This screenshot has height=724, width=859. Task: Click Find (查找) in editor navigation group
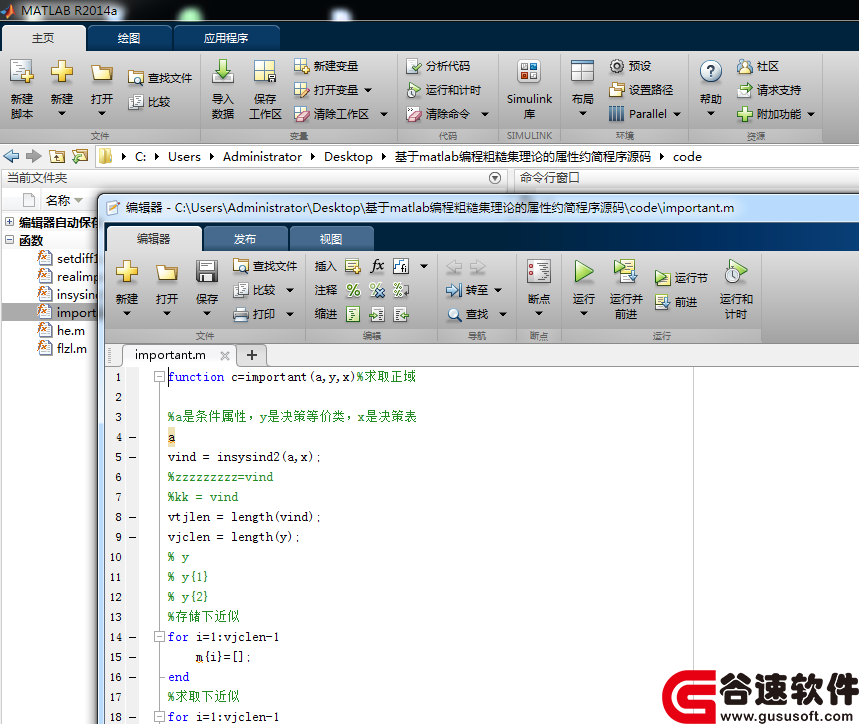coord(468,314)
